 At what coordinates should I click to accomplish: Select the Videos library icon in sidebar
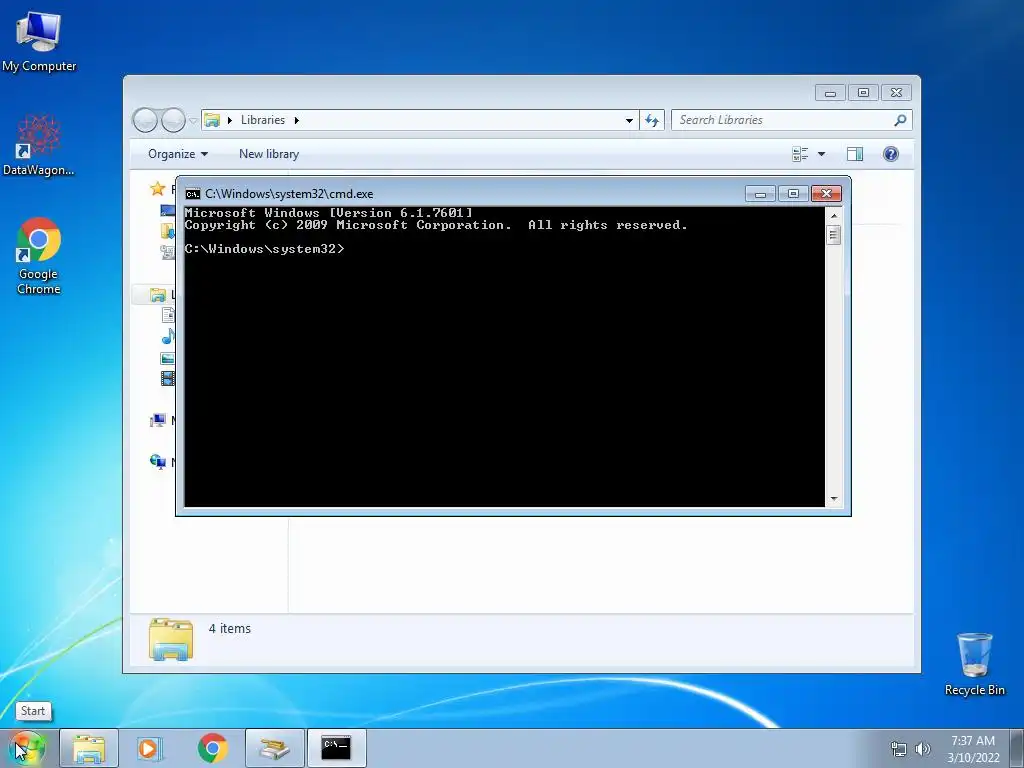tap(168, 378)
